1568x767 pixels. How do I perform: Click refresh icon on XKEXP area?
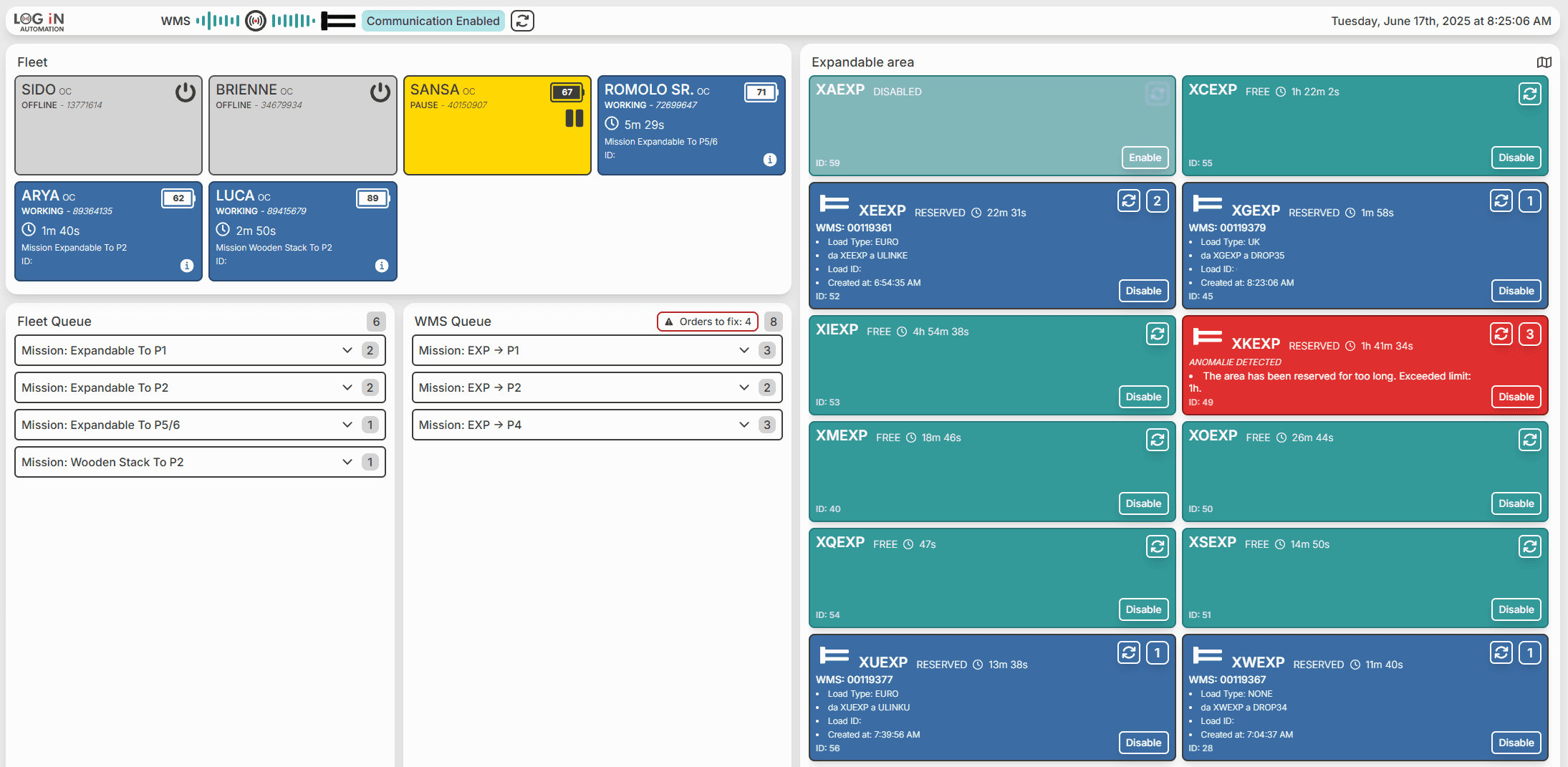(x=1501, y=334)
